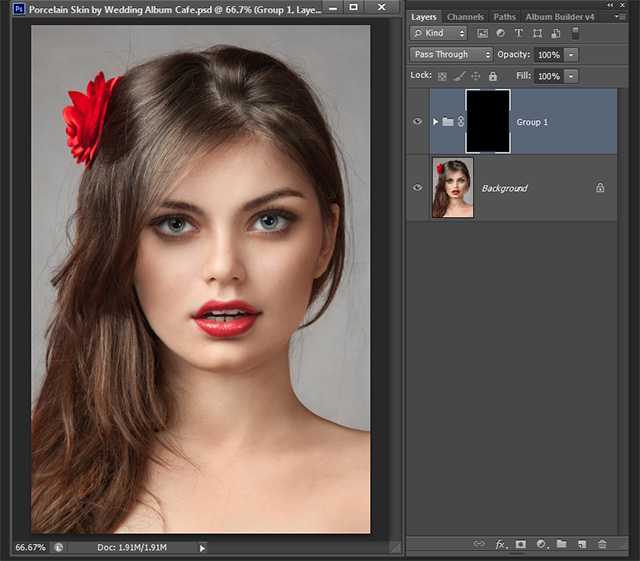Toggle the lock all button
The image size is (640, 561).
(x=492, y=76)
